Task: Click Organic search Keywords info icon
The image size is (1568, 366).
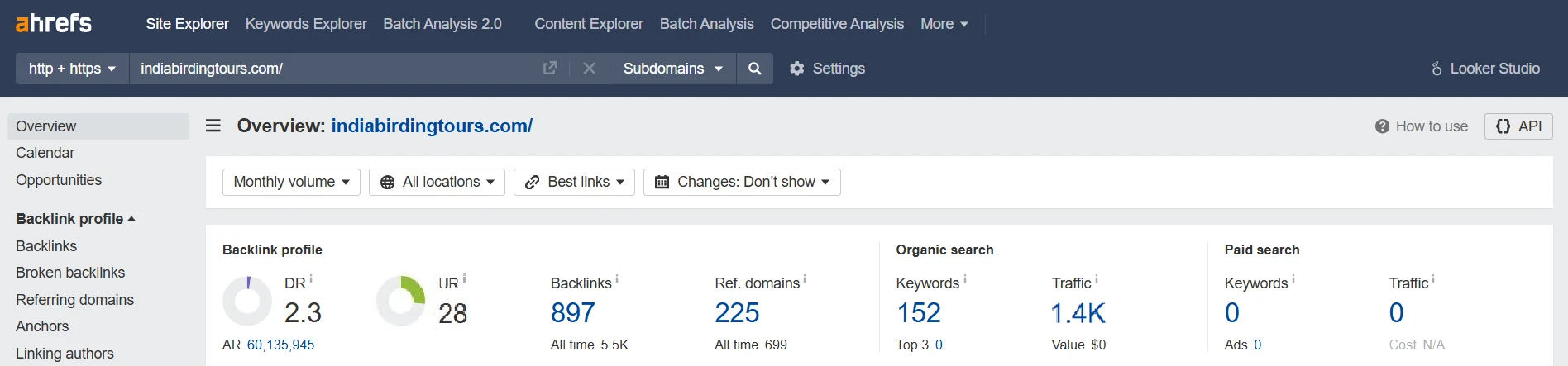Action: tap(965, 279)
